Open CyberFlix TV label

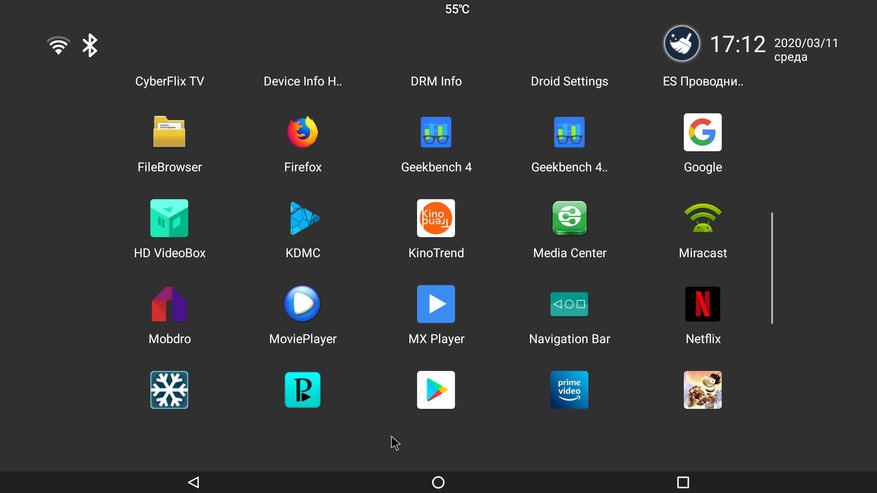point(169,81)
